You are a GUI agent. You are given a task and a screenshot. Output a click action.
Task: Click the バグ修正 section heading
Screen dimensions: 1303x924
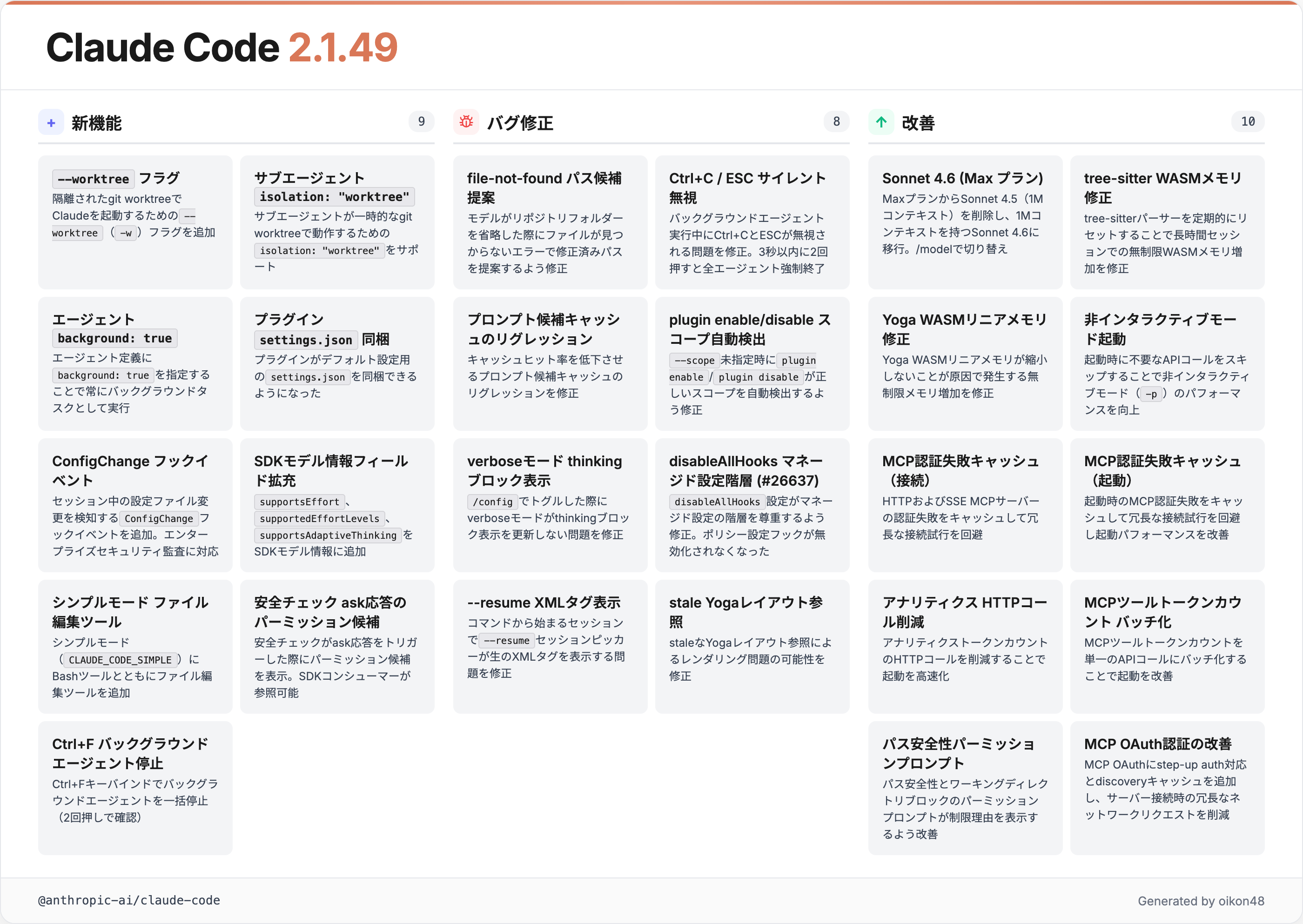point(520,123)
